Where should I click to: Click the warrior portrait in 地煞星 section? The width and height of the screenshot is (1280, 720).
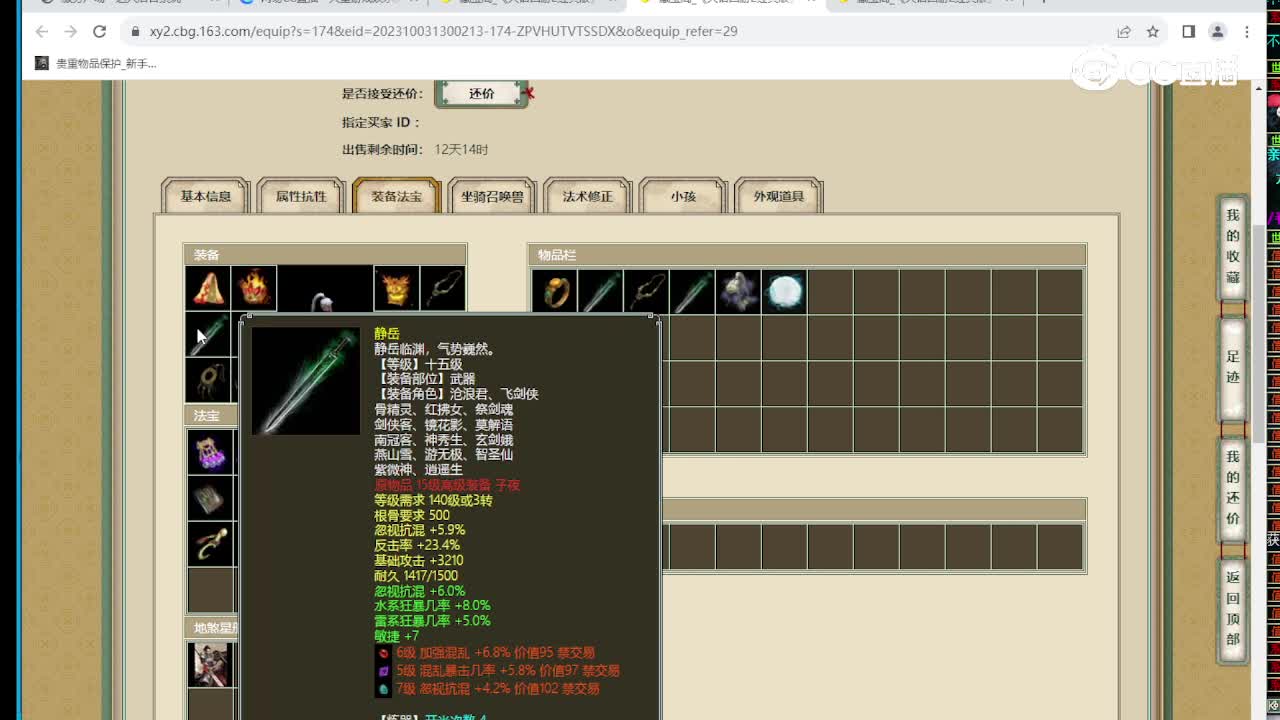pos(210,664)
